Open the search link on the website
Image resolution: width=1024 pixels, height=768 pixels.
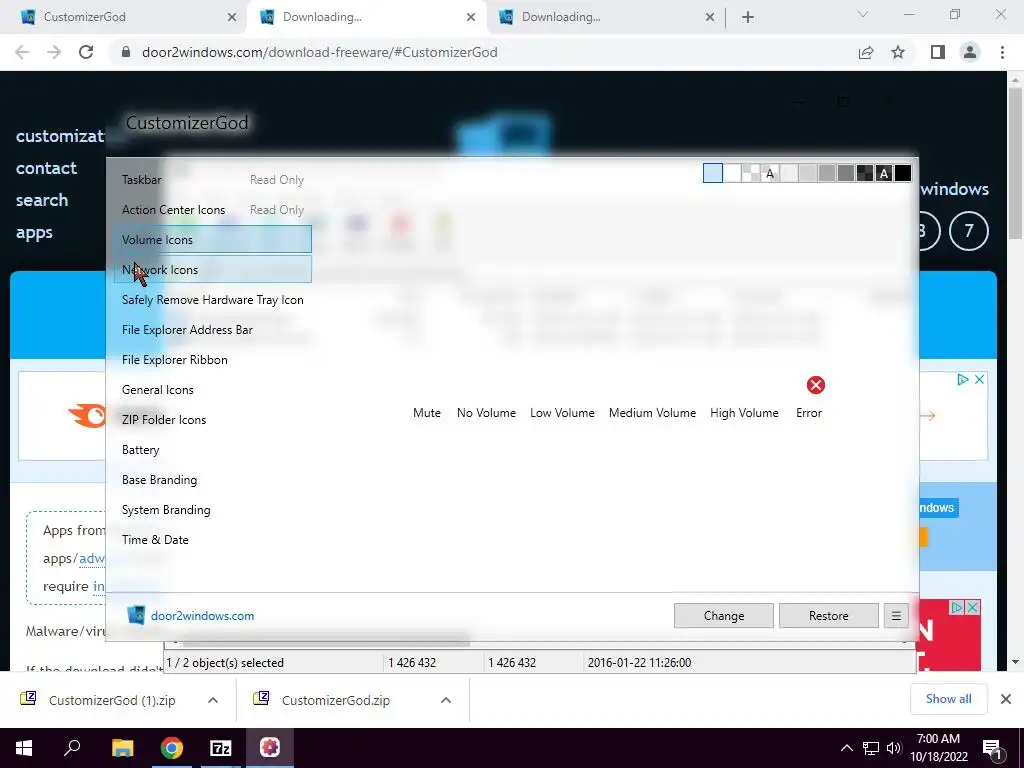[42, 200]
